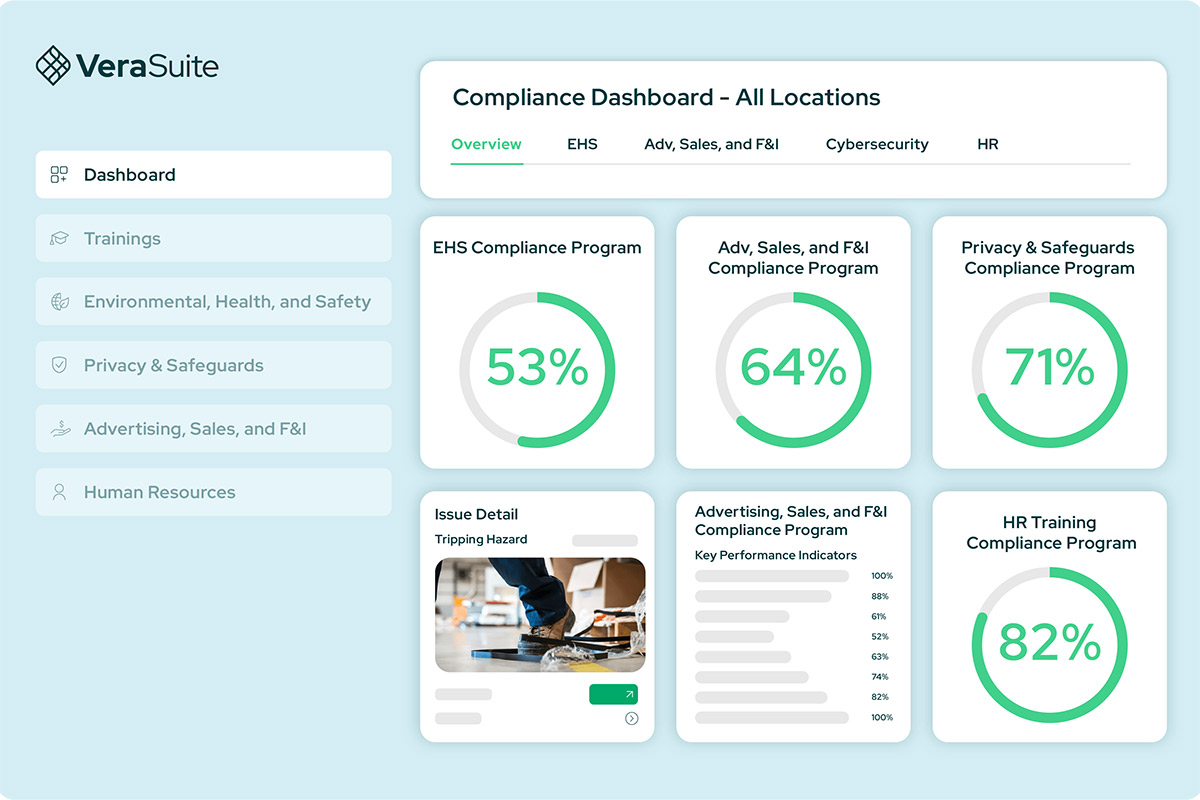Viewport: 1200px width, 800px height.
Task: Click the VeraSuite wordmark text
Action: [147, 67]
